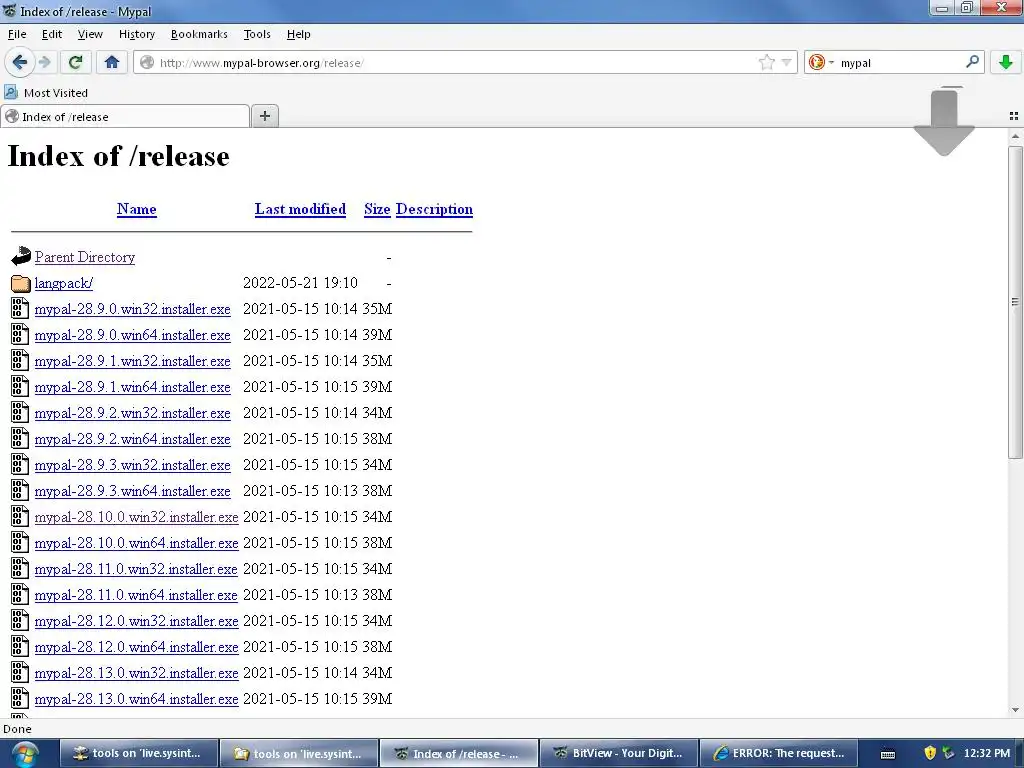
Task: Sort listing by Size column
Action: pyautogui.click(x=377, y=209)
